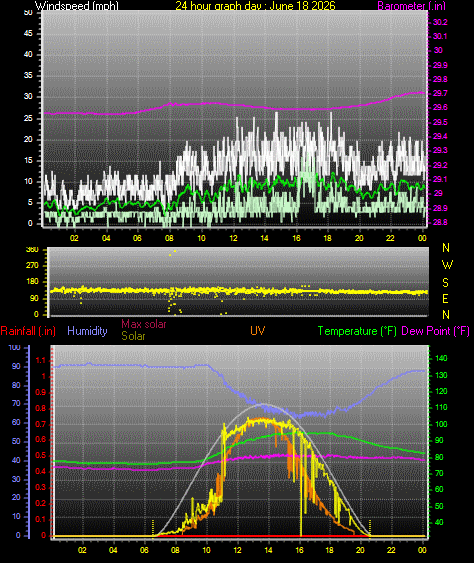Click the 'Max solar' legend label
Image resolution: width=474 pixels, height=563 pixels.
coord(144,324)
